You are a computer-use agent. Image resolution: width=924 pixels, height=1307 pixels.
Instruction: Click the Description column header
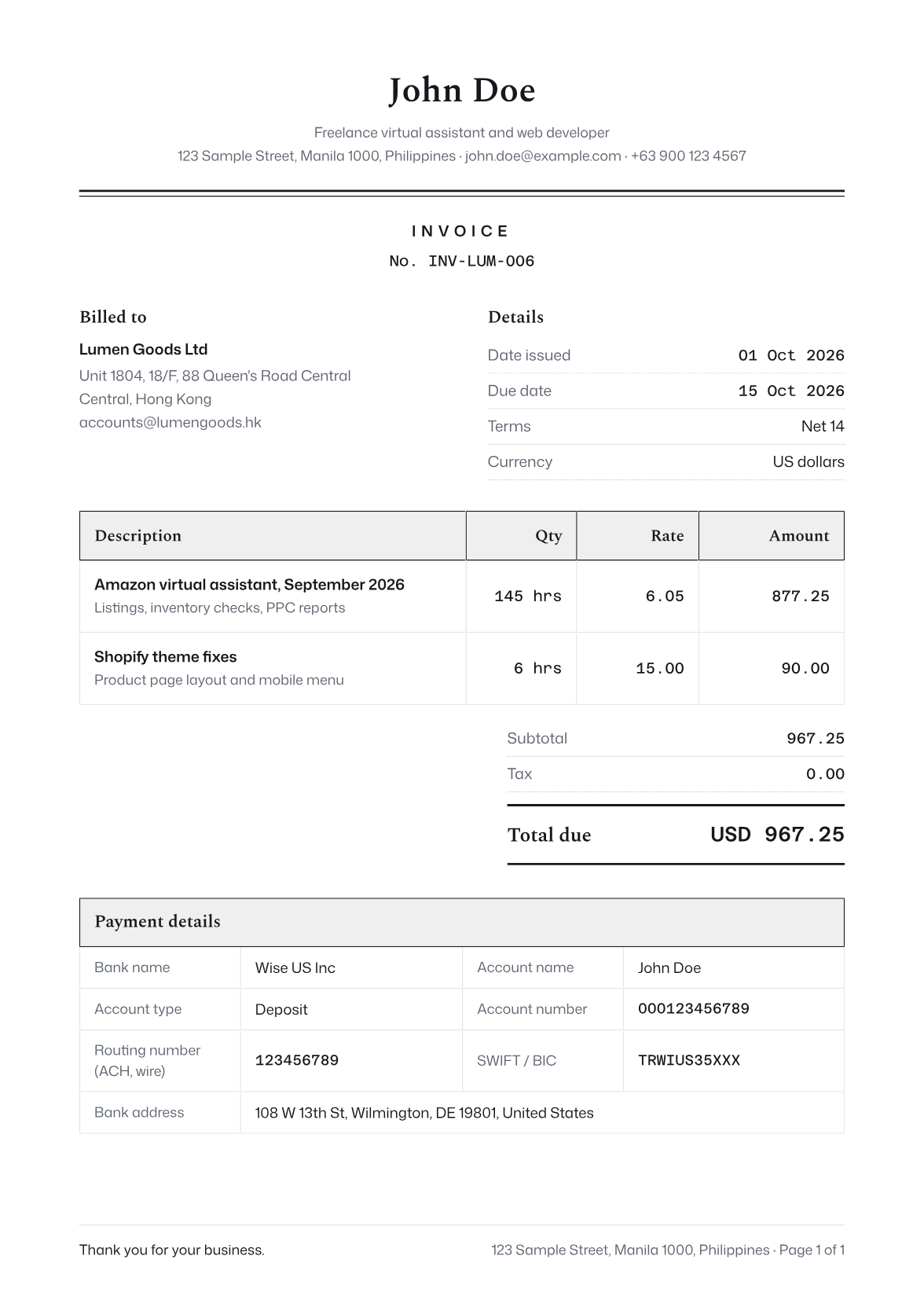(273, 536)
